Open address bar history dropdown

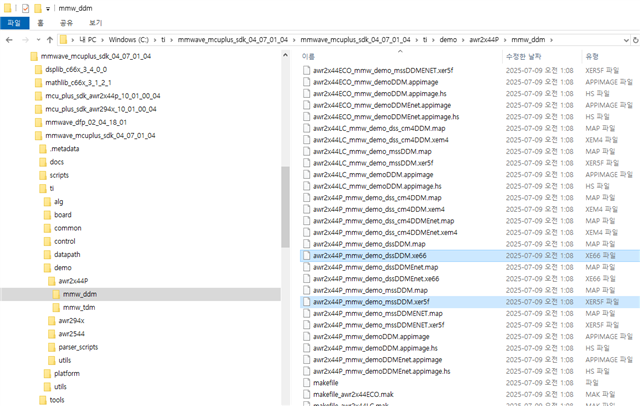626,40
